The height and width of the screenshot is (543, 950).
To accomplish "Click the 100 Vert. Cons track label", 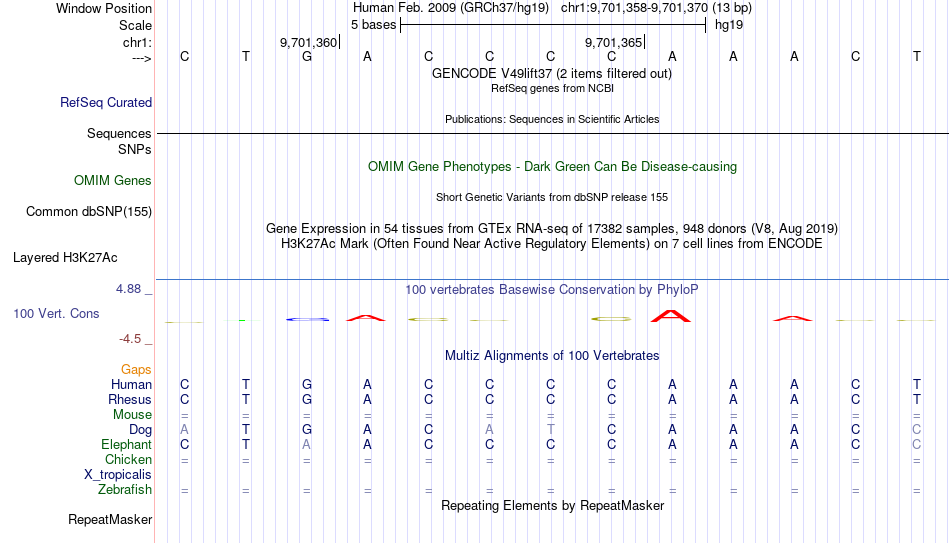I will (56, 313).
